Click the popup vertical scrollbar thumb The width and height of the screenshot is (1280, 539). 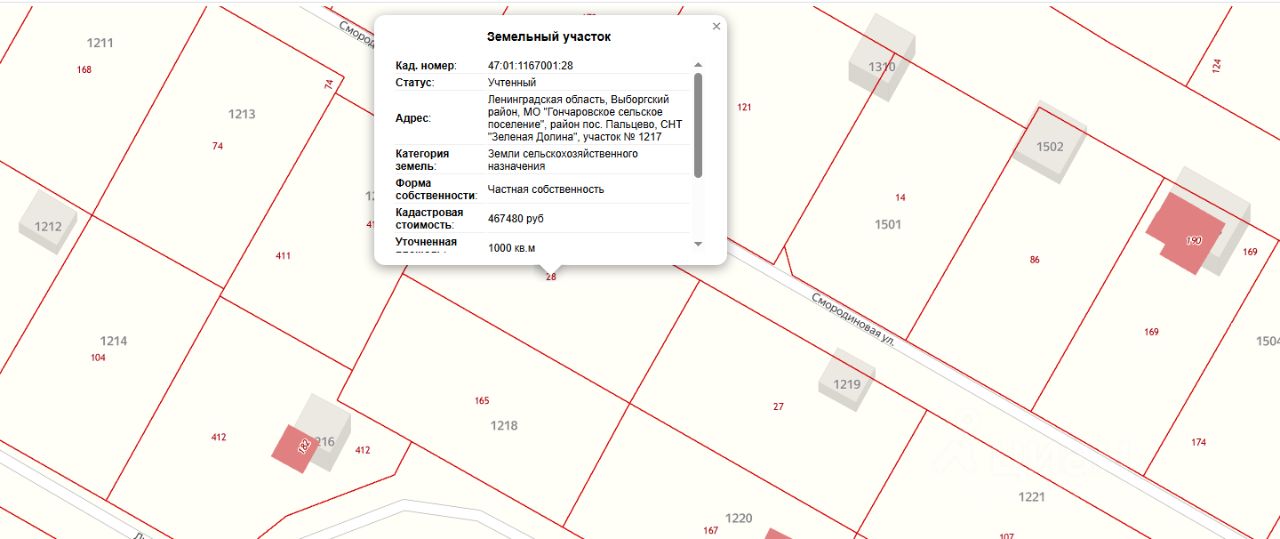(x=697, y=125)
